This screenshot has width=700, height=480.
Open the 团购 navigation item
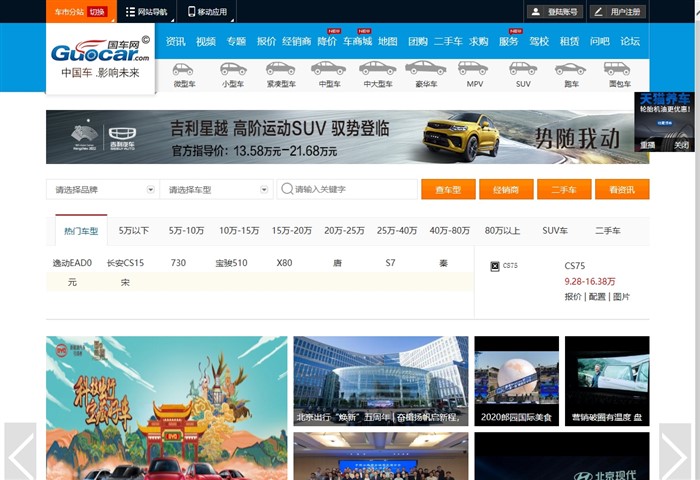(x=418, y=42)
